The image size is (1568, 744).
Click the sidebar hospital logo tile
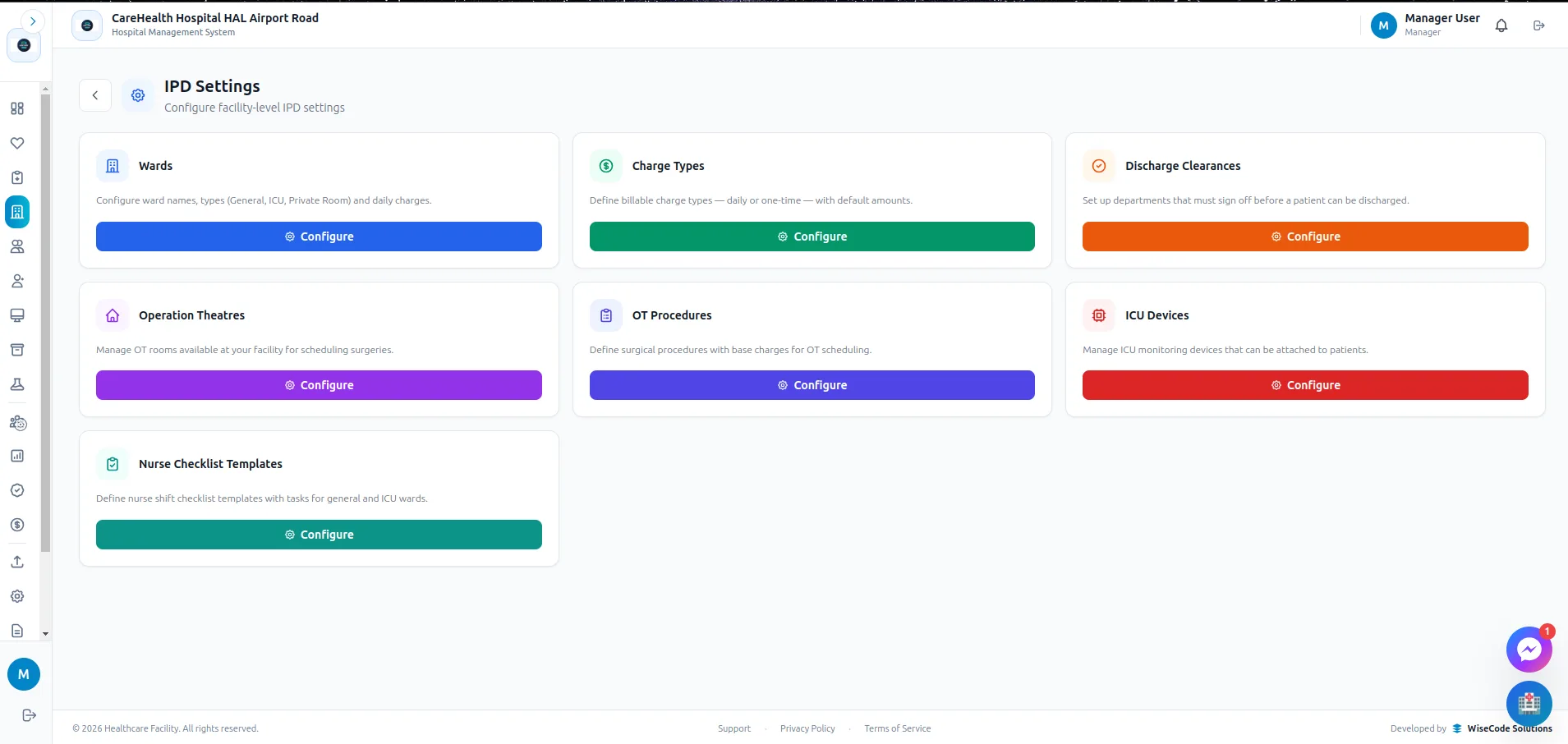pyautogui.click(x=24, y=45)
